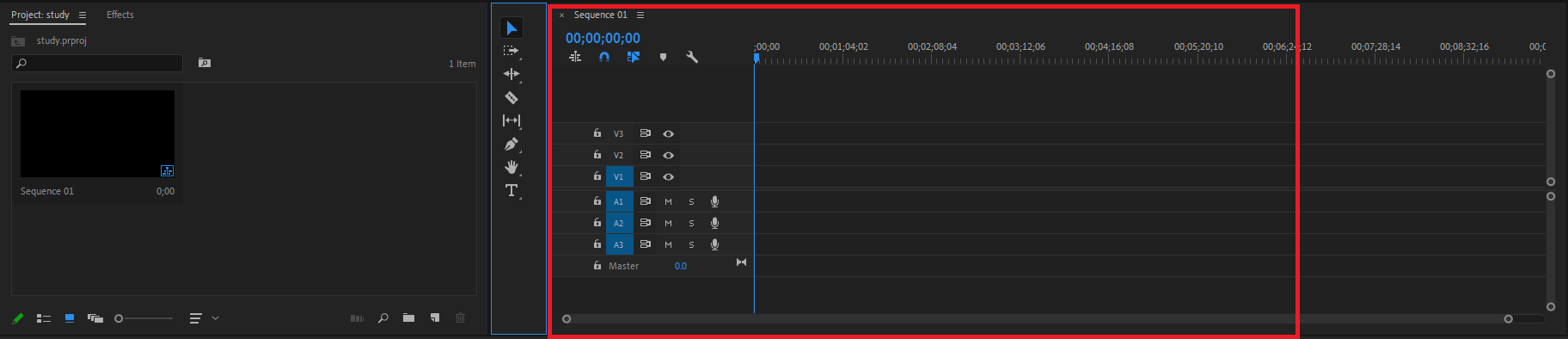Mute audio track A2
1568x339 pixels.
coord(668,223)
